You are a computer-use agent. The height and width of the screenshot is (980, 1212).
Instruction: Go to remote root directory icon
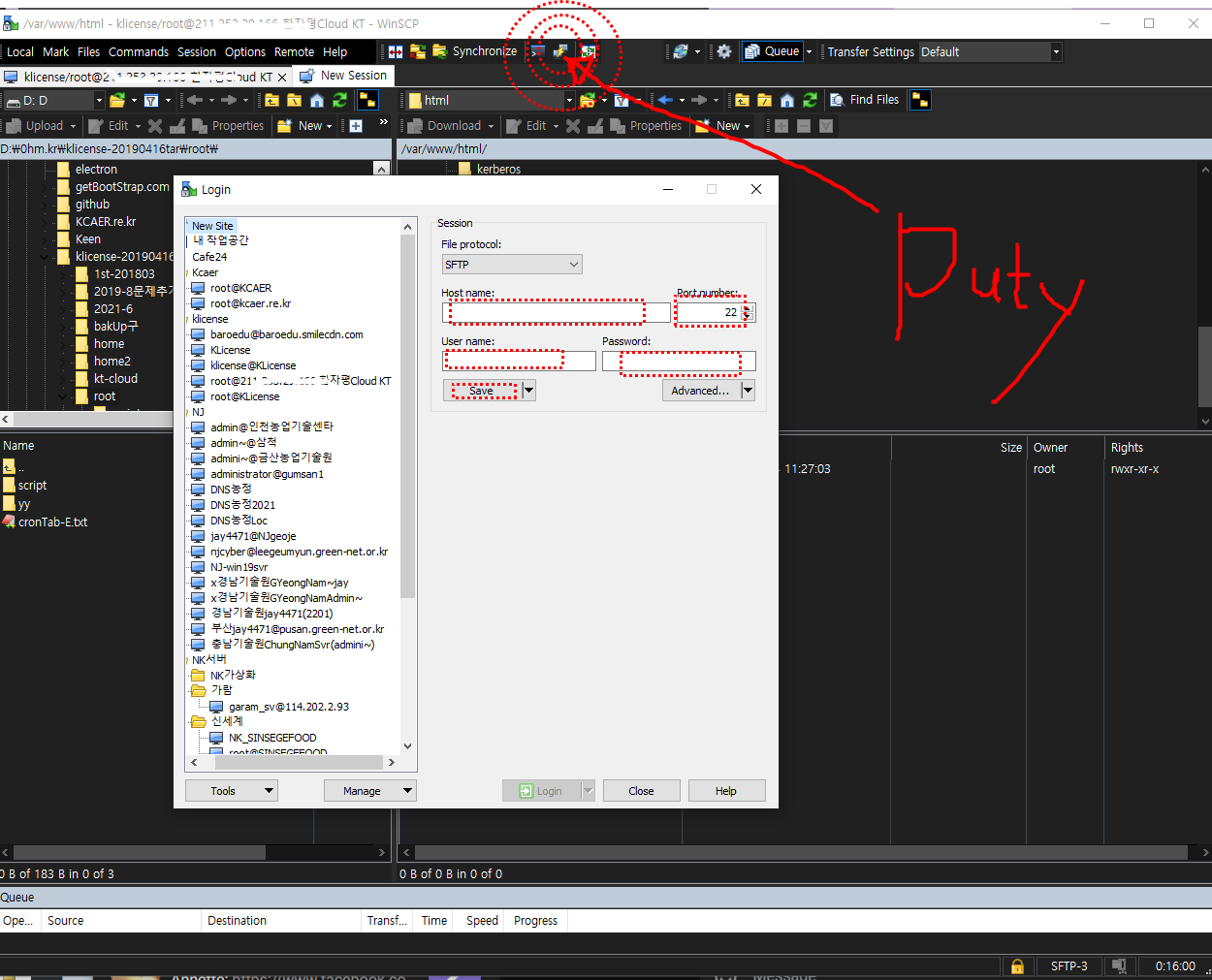(764, 100)
